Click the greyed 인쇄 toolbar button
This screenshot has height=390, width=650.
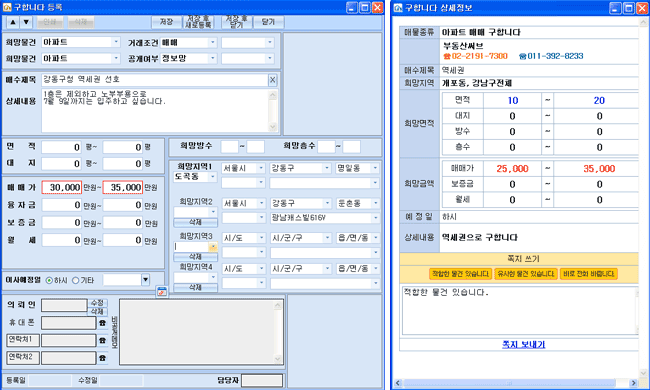click(50, 22)
